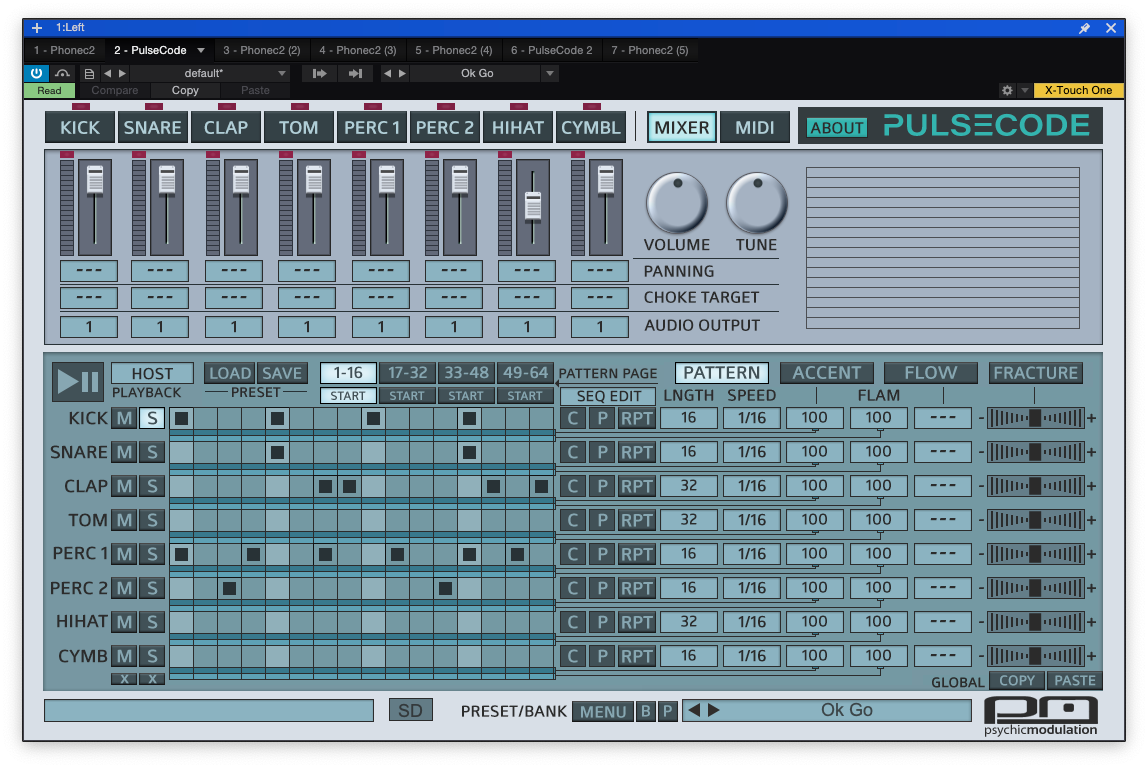1148x768 pixels.
Task: Open SNARE speed value 1/16
Action: pyautogui.click(x=752, y=452)
